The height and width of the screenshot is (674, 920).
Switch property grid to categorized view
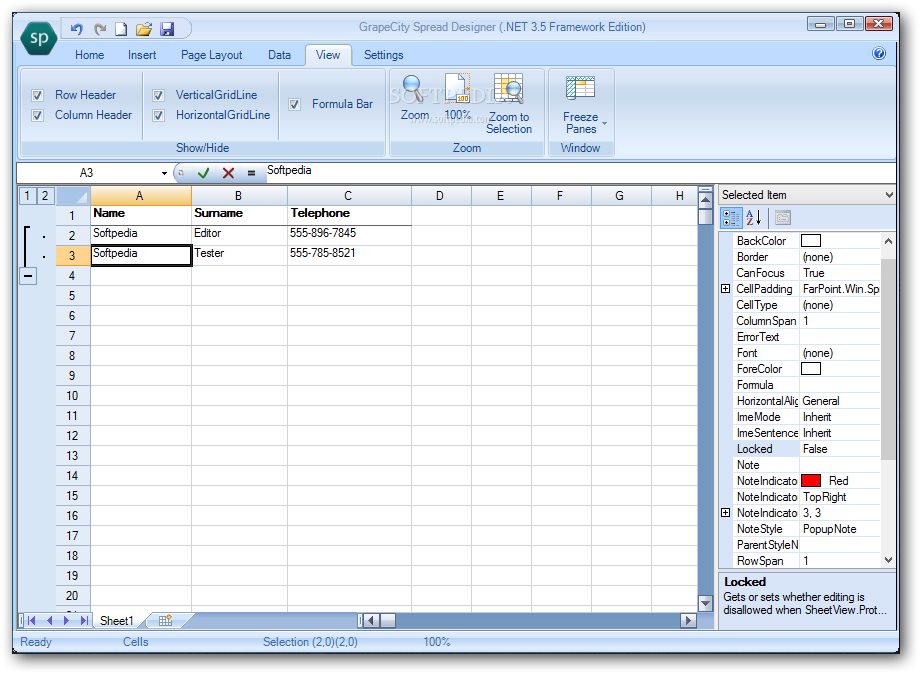click(x=731, y=218)
